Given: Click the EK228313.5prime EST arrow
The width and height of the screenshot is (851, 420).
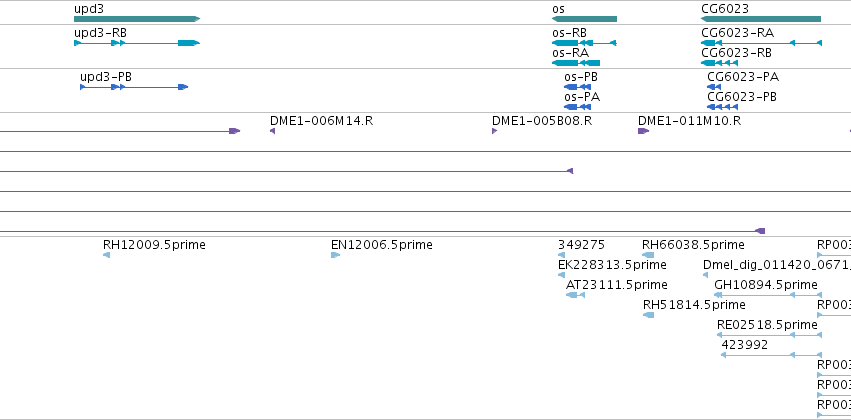Looking at the screenshot, I should pyautogui.click(x=561, y=275).
